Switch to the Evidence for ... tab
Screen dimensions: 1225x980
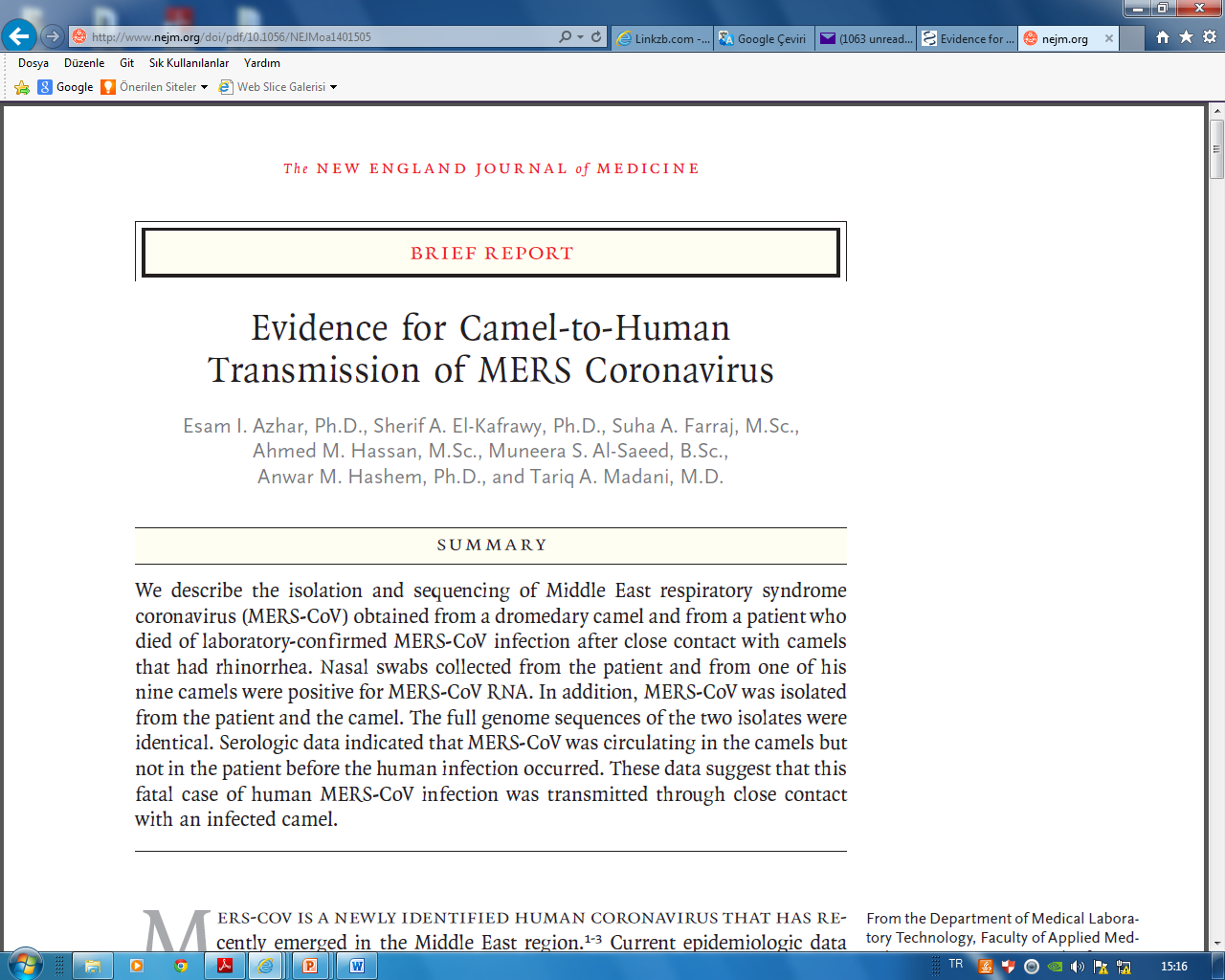click(968, 38)
